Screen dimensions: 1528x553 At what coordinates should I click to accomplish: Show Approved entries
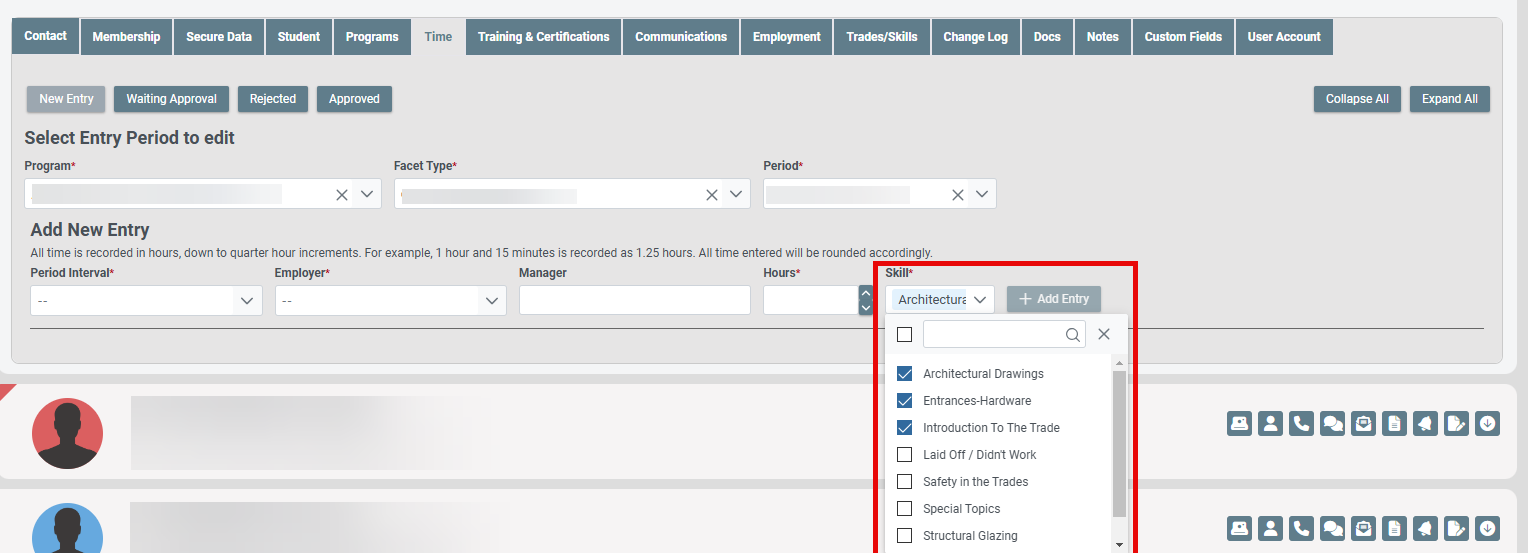click(354, 99)
